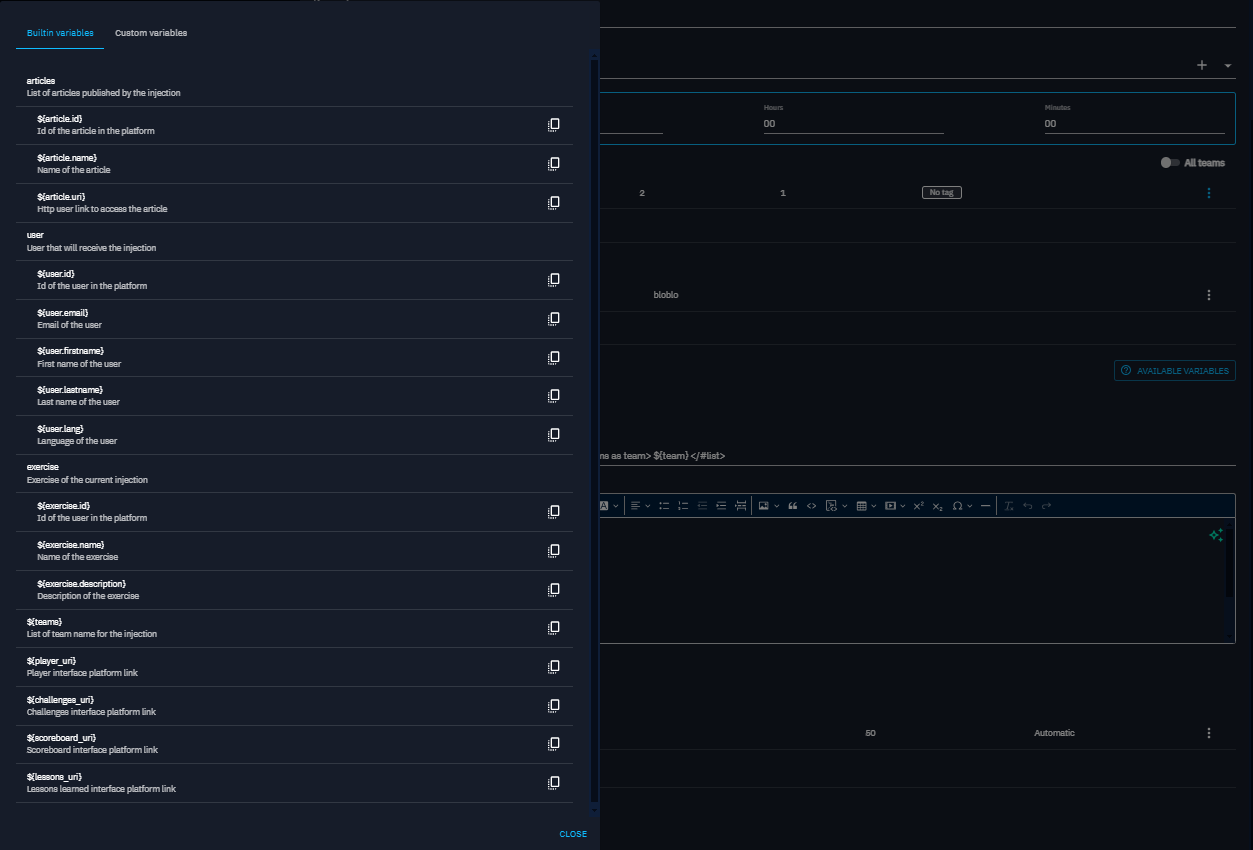Image resolution: width=1253 pixels, height=850 pixels.
Task: Click the Available Variables button
Action: [x=1175, y=371]
